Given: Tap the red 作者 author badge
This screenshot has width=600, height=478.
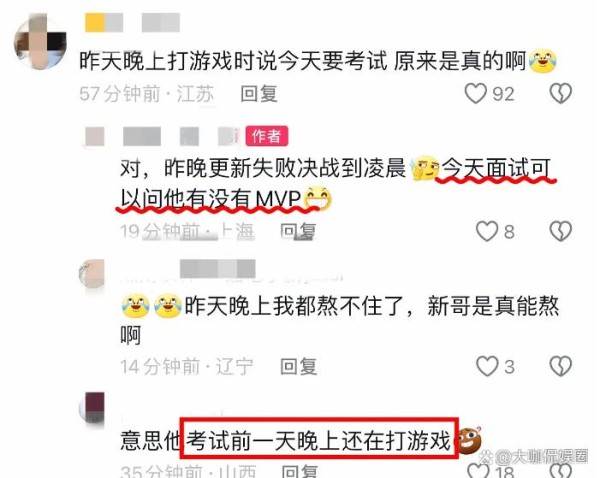Looking at the screenshot, I should click(x=267, y=136).
